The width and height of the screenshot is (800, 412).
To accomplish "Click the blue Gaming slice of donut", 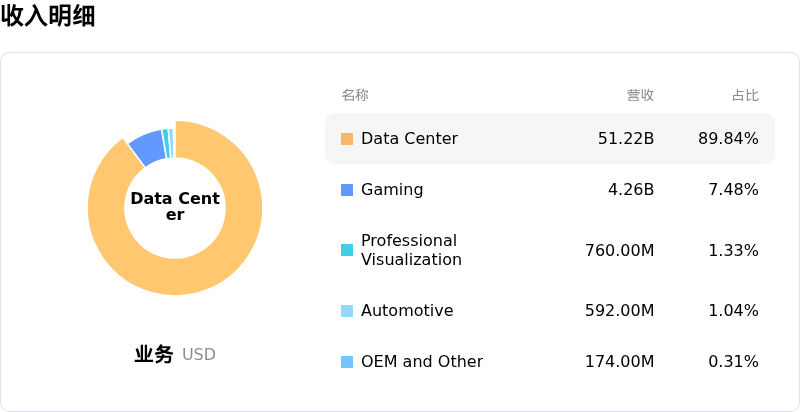I will (x=146, y=148).
